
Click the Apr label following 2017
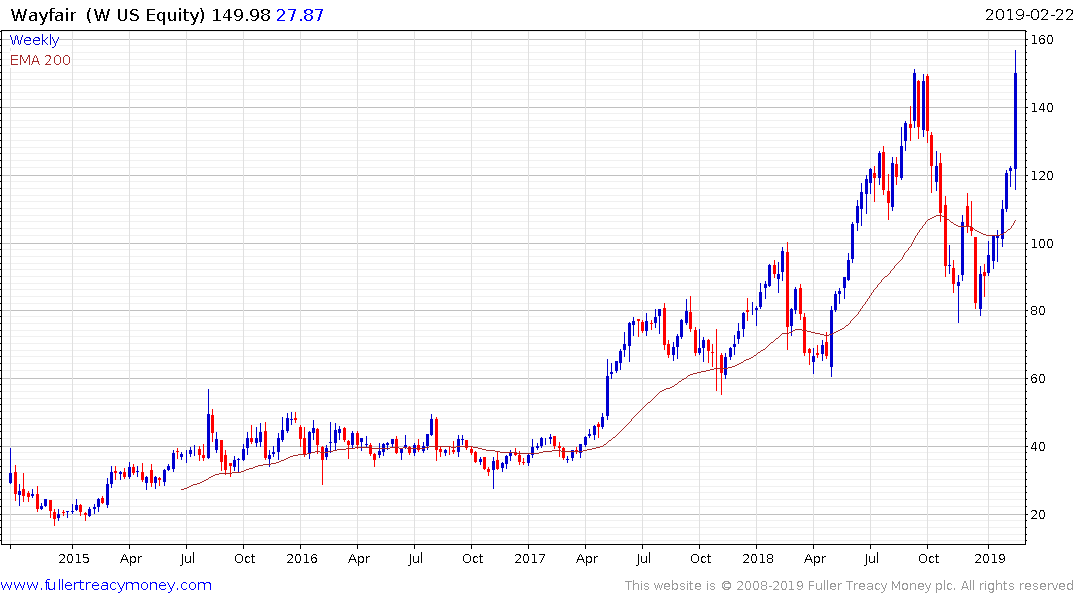[587, 558]
